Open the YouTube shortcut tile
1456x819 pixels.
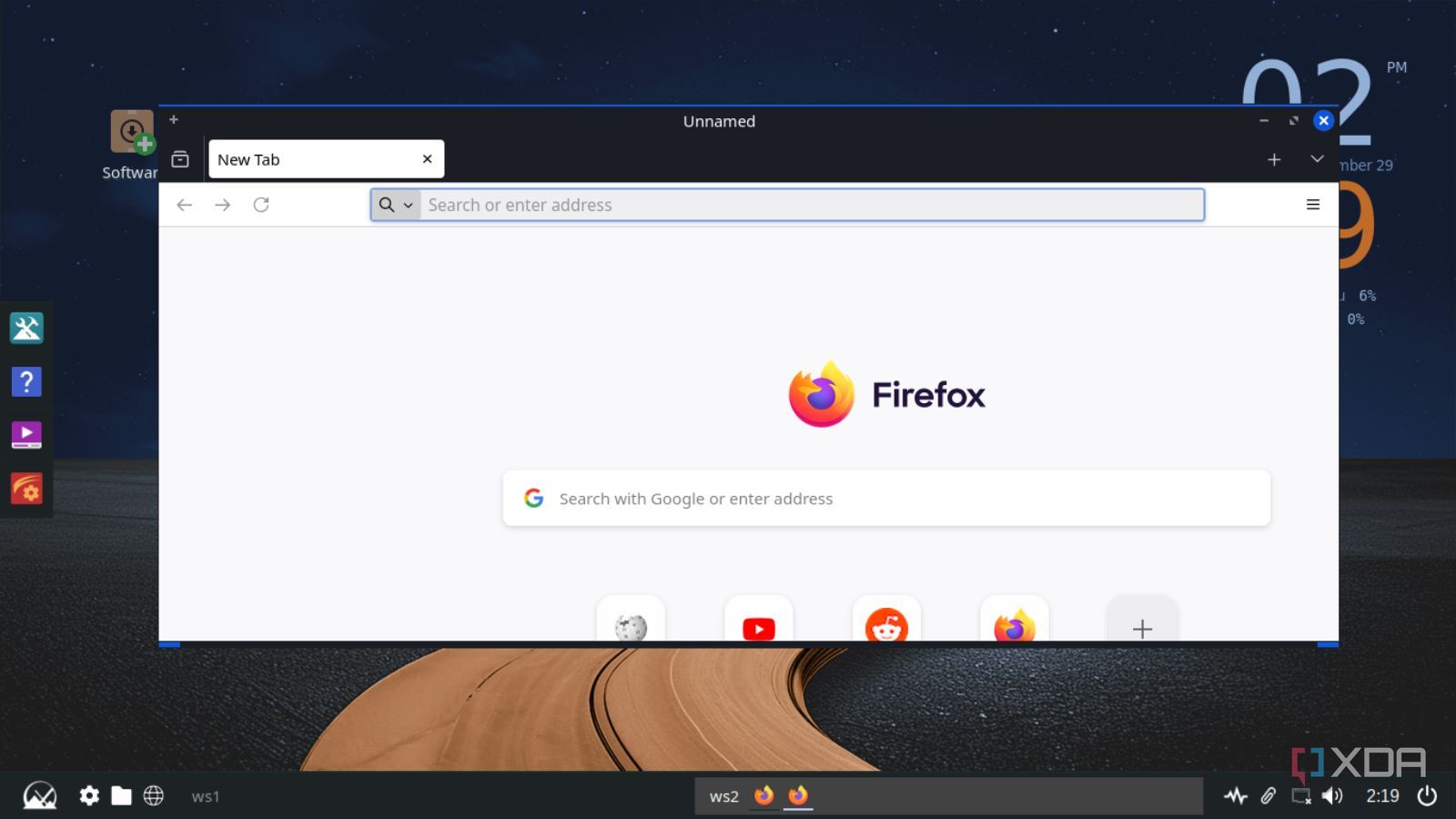[759, 620]
